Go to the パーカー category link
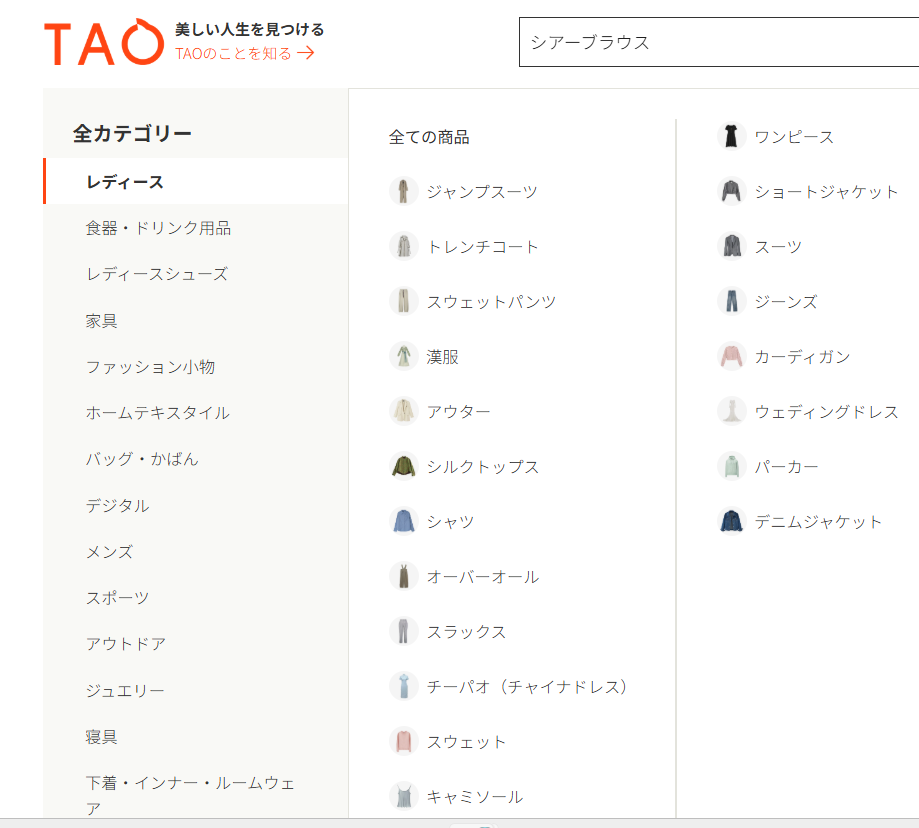Screen dimensions: 919x828 coord(786,467)
